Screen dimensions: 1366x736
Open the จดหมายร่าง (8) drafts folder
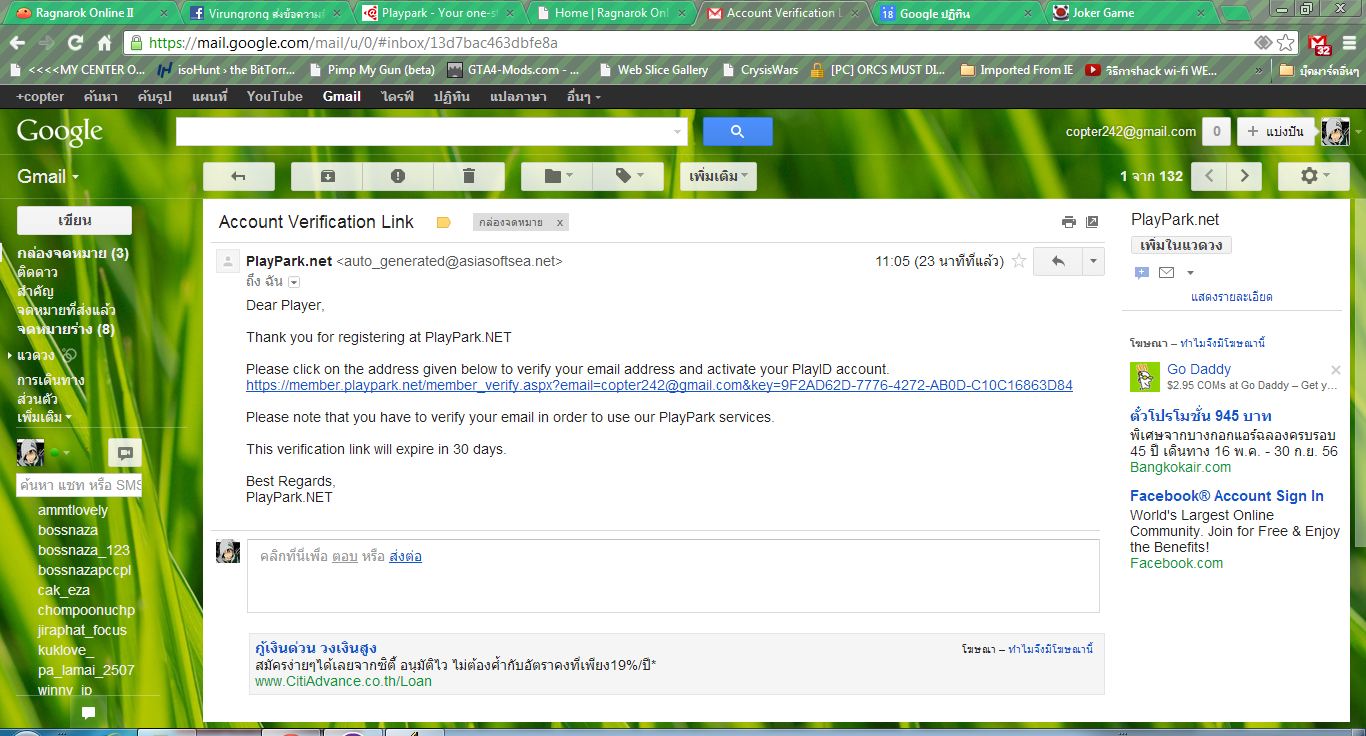[x=66, y=329]
